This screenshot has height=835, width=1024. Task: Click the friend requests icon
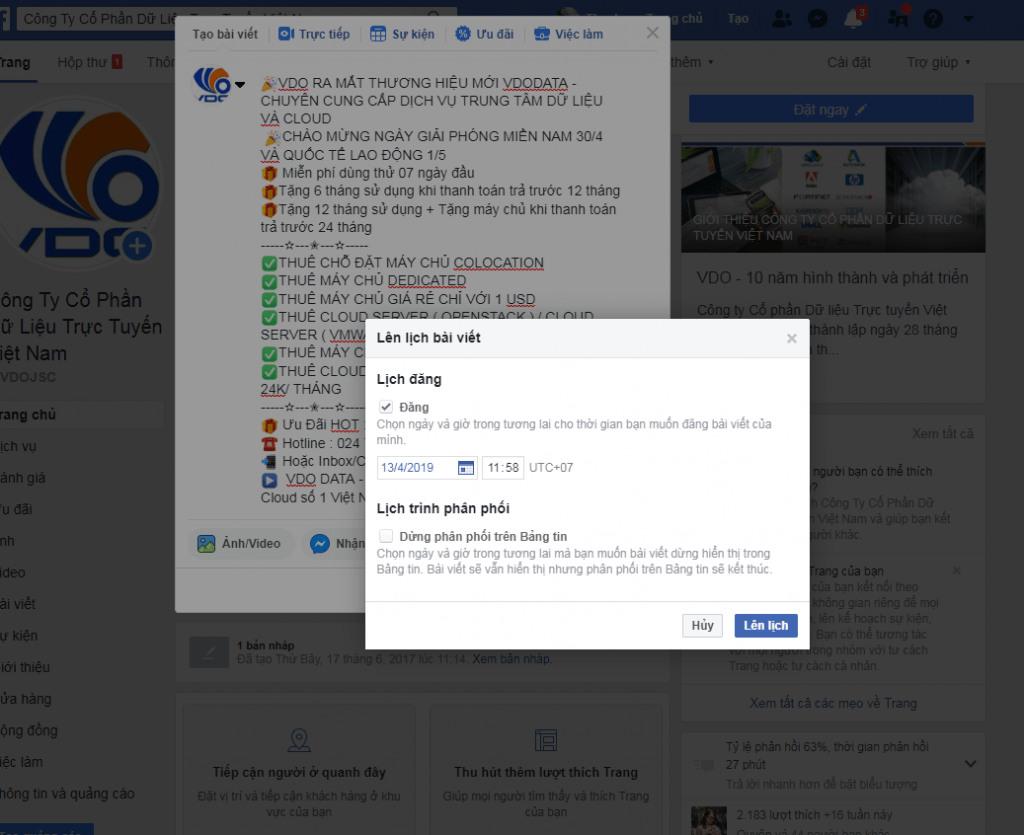click(783, 18)
